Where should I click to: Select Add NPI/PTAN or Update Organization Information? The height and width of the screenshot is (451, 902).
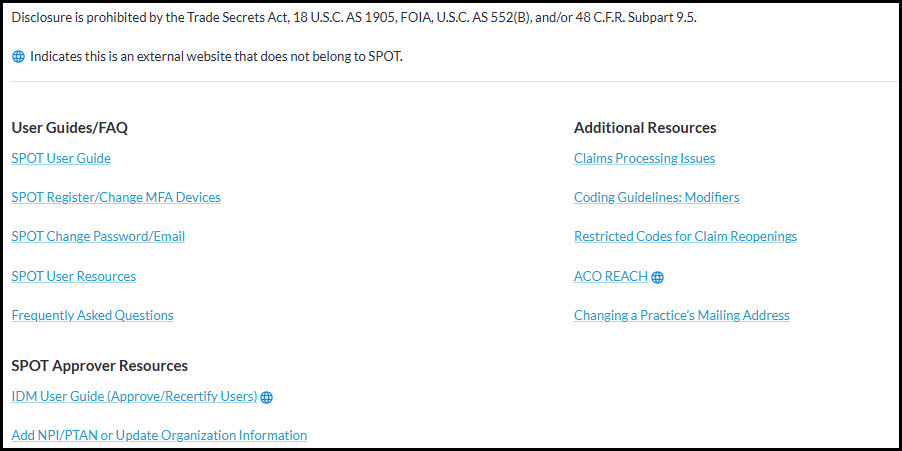point(159,435)
